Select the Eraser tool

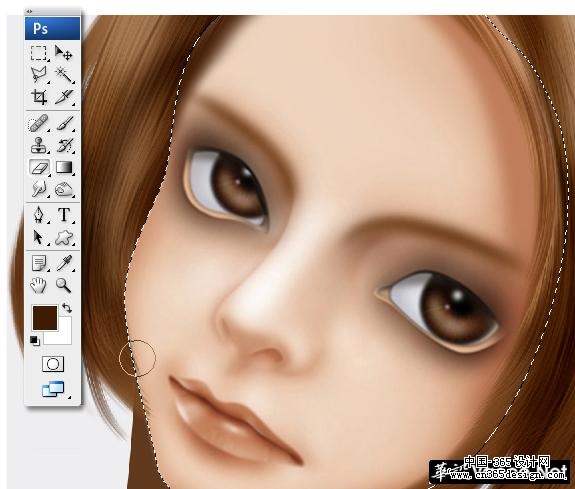pos(40,167)
